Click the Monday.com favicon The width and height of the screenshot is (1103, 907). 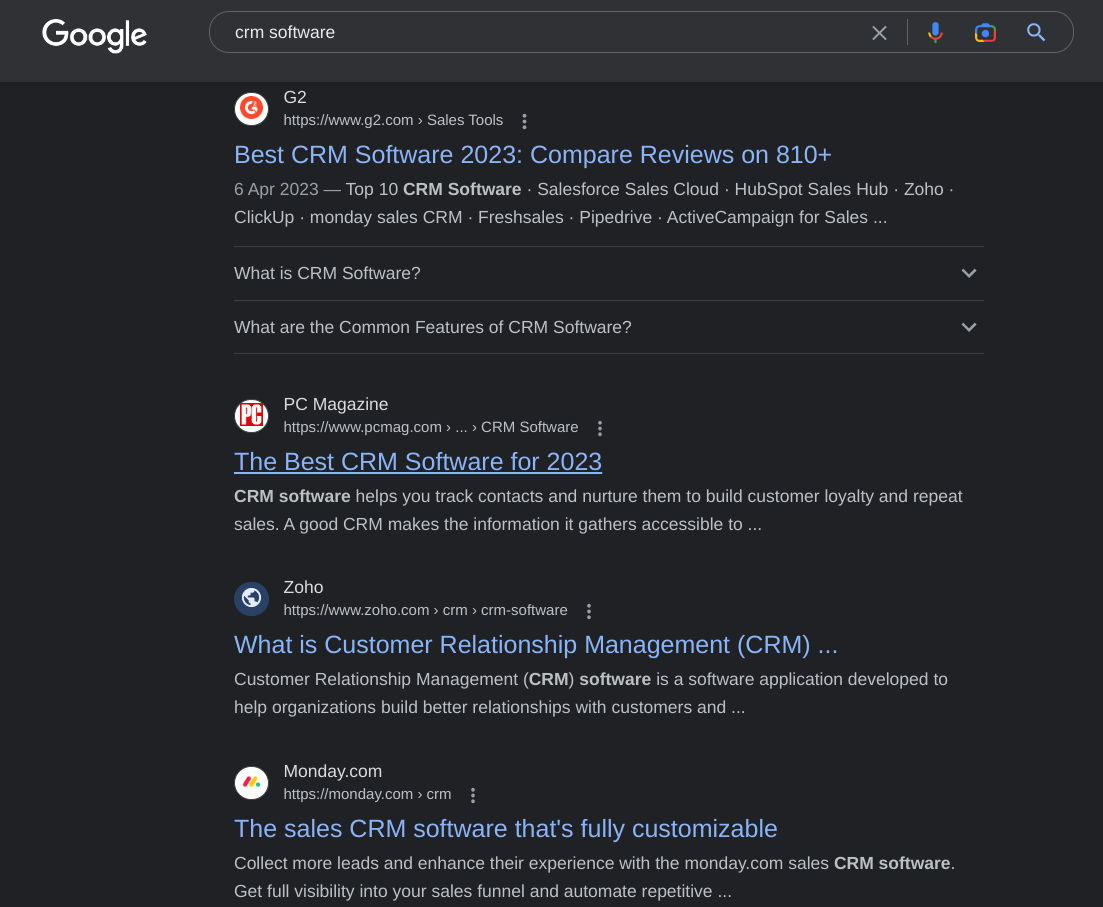[x=251, y=782]
